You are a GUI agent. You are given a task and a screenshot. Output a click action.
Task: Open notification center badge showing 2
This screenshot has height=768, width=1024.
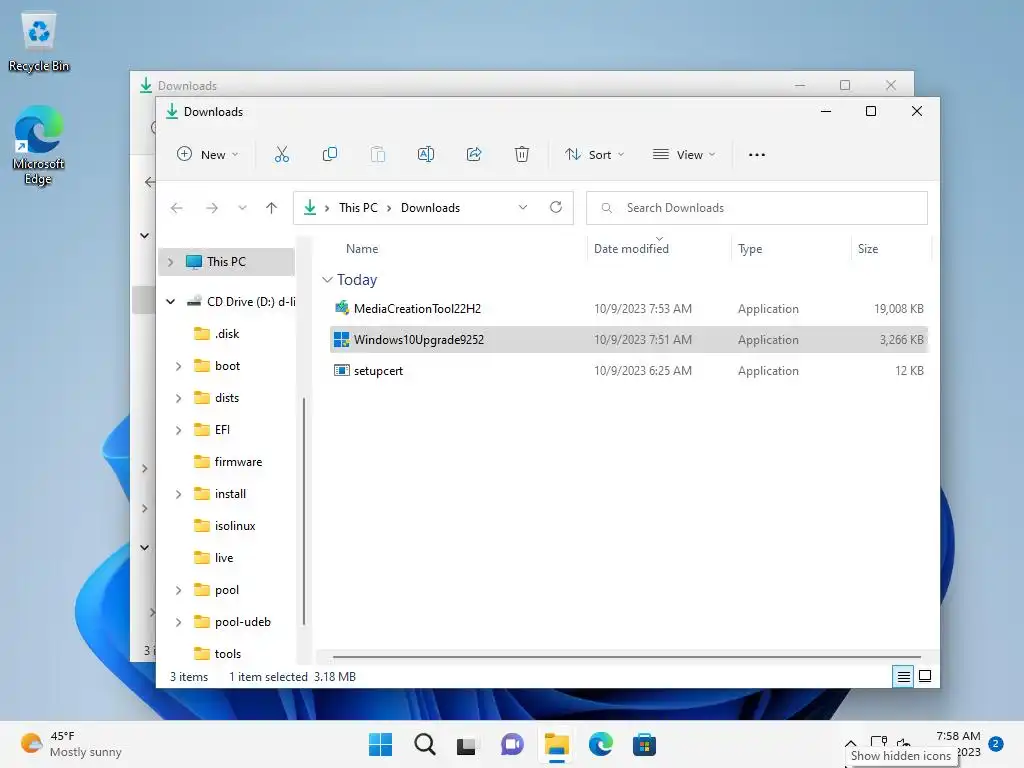click(x=995, y=744)
